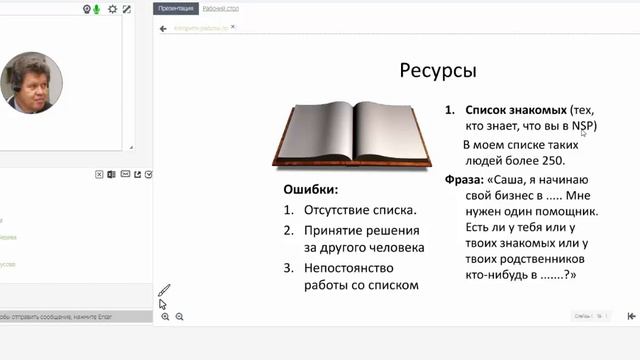Select the pointer cursor tool
Viewport: 640px width, 360px height.
point(162,304)
